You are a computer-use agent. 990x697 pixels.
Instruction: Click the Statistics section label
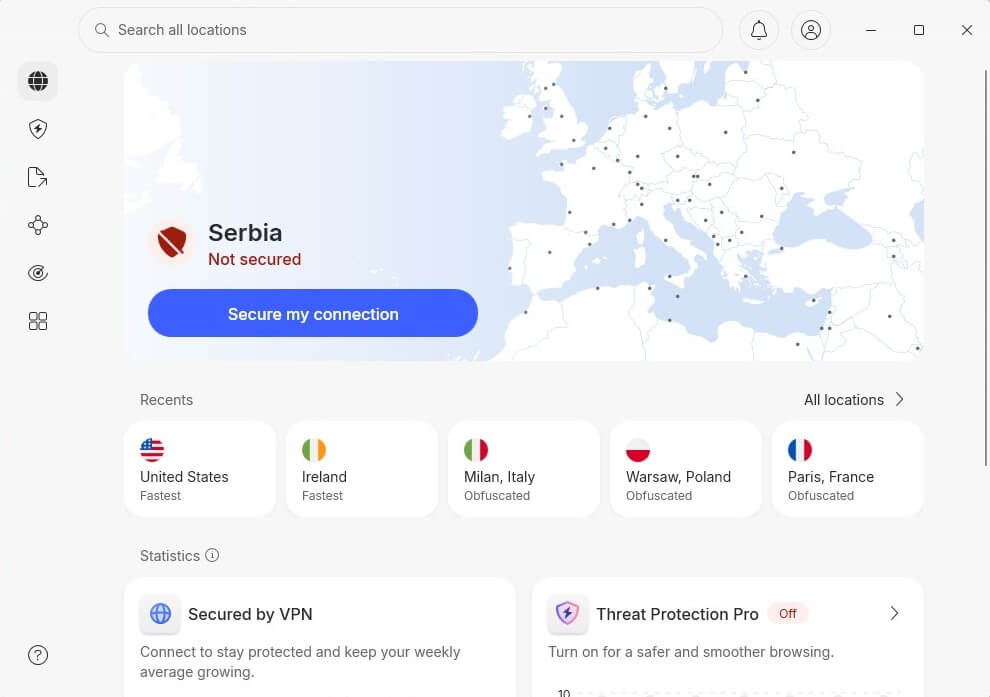[x=170, y=556]
